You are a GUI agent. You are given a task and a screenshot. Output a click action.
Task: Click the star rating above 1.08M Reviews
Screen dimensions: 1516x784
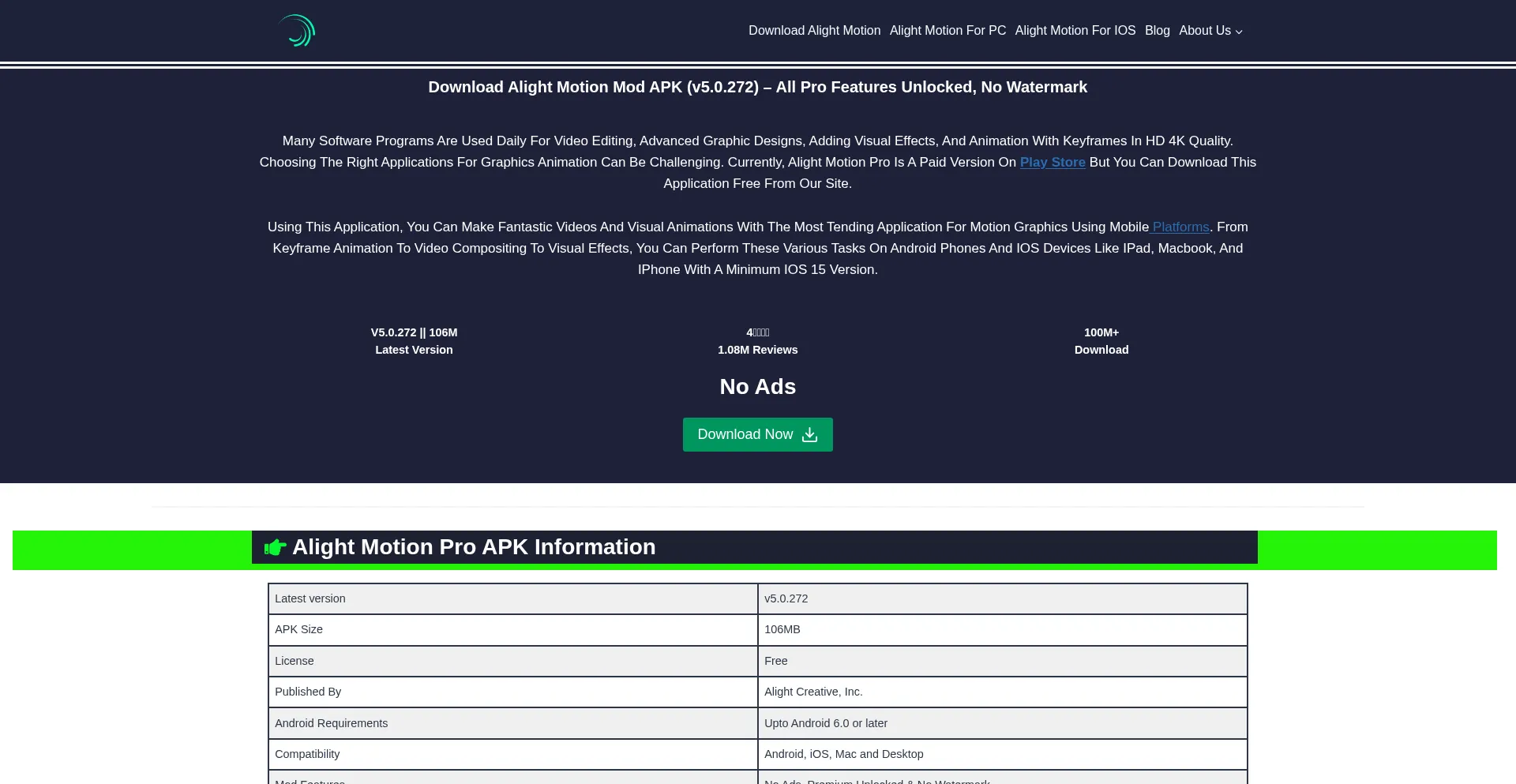click(757, 332)
